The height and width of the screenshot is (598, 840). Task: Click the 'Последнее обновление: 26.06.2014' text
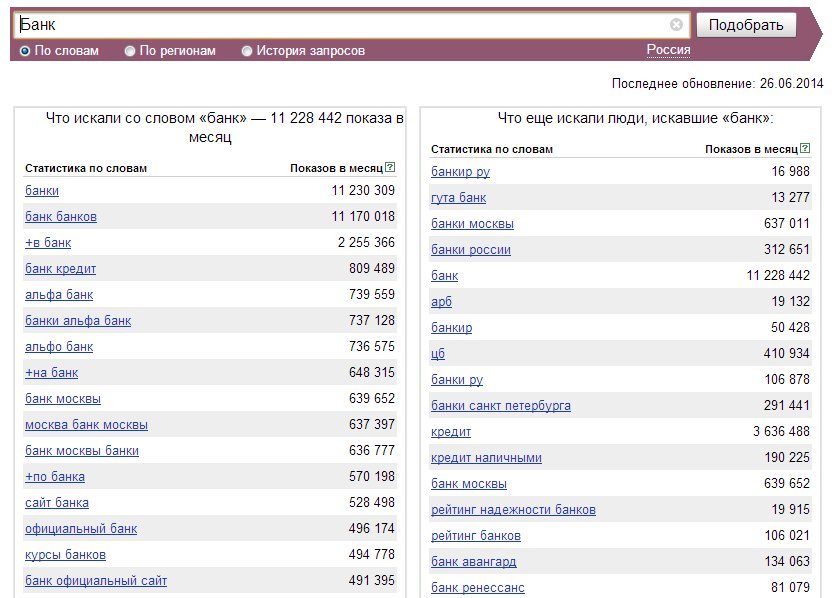(x=717, y=84)
